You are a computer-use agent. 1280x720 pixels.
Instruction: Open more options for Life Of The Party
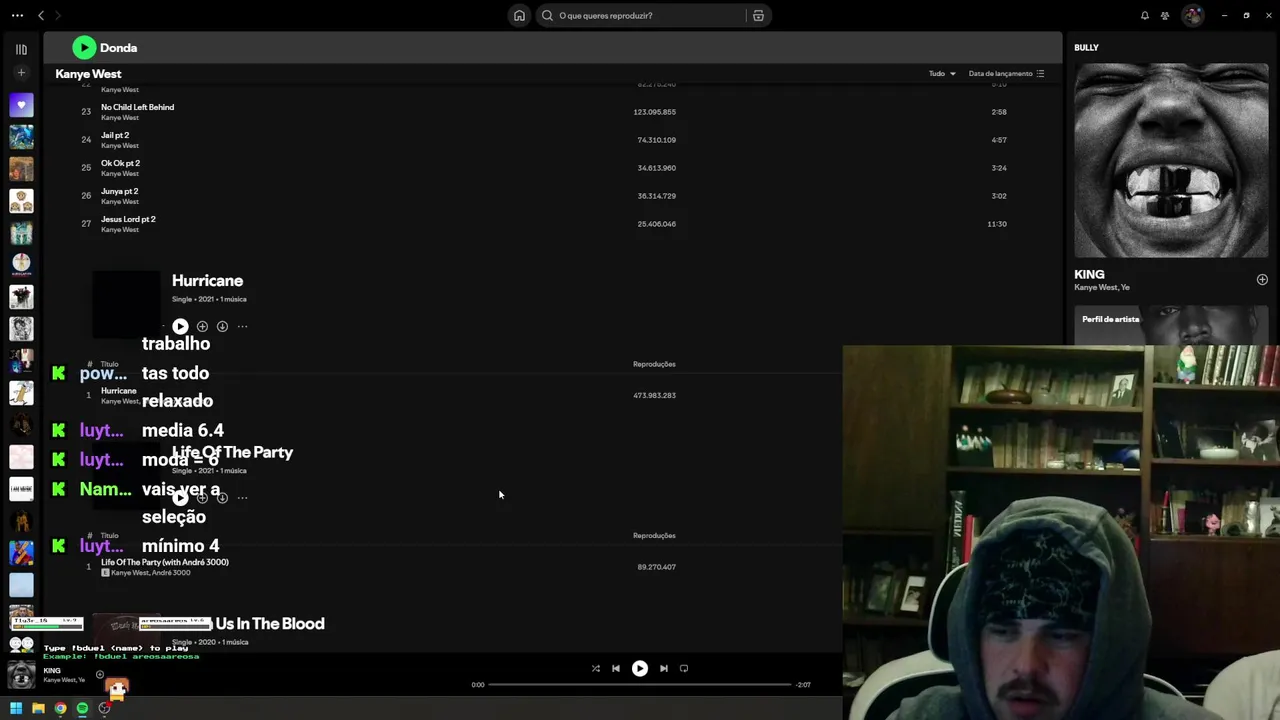click(x=242, y=497)
